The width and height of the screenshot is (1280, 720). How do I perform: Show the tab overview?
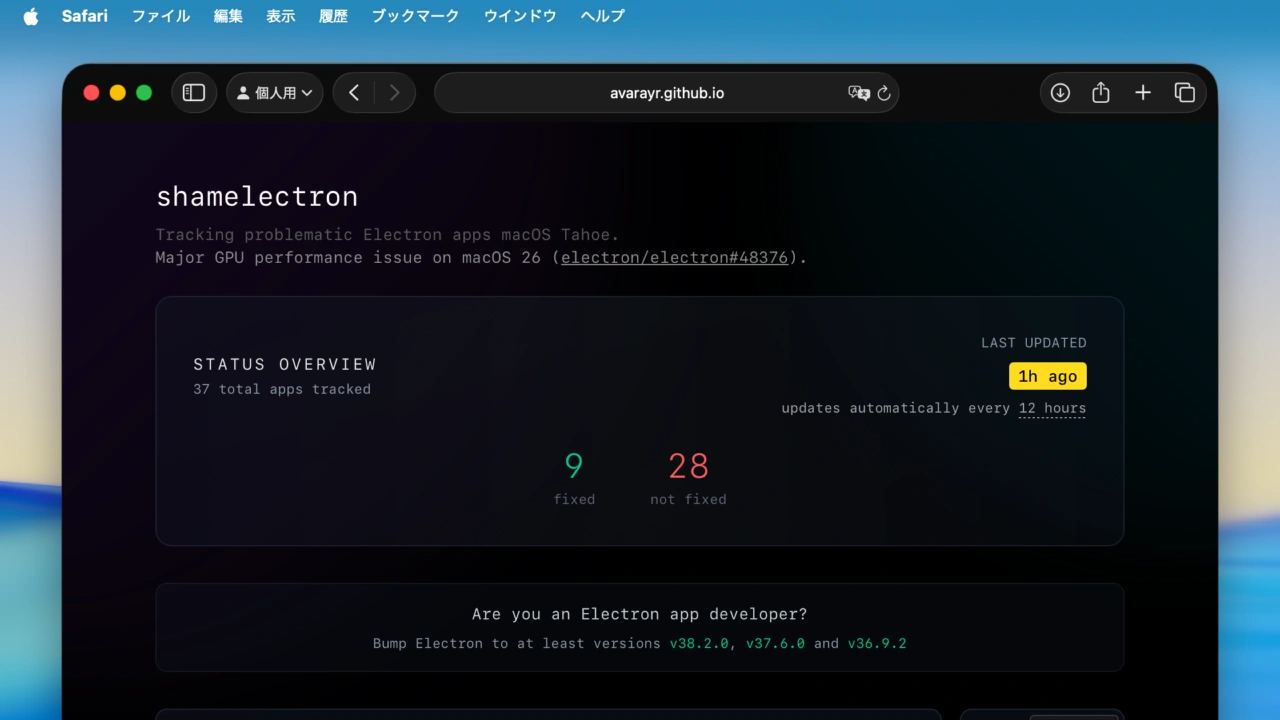[1185, 92]
